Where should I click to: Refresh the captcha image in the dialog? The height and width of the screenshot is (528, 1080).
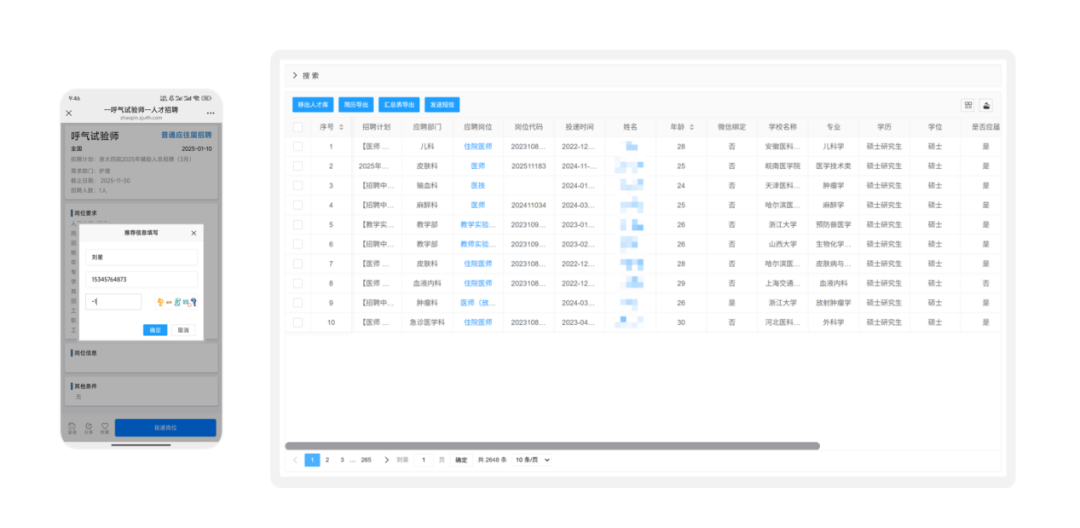tap(177, 302)
